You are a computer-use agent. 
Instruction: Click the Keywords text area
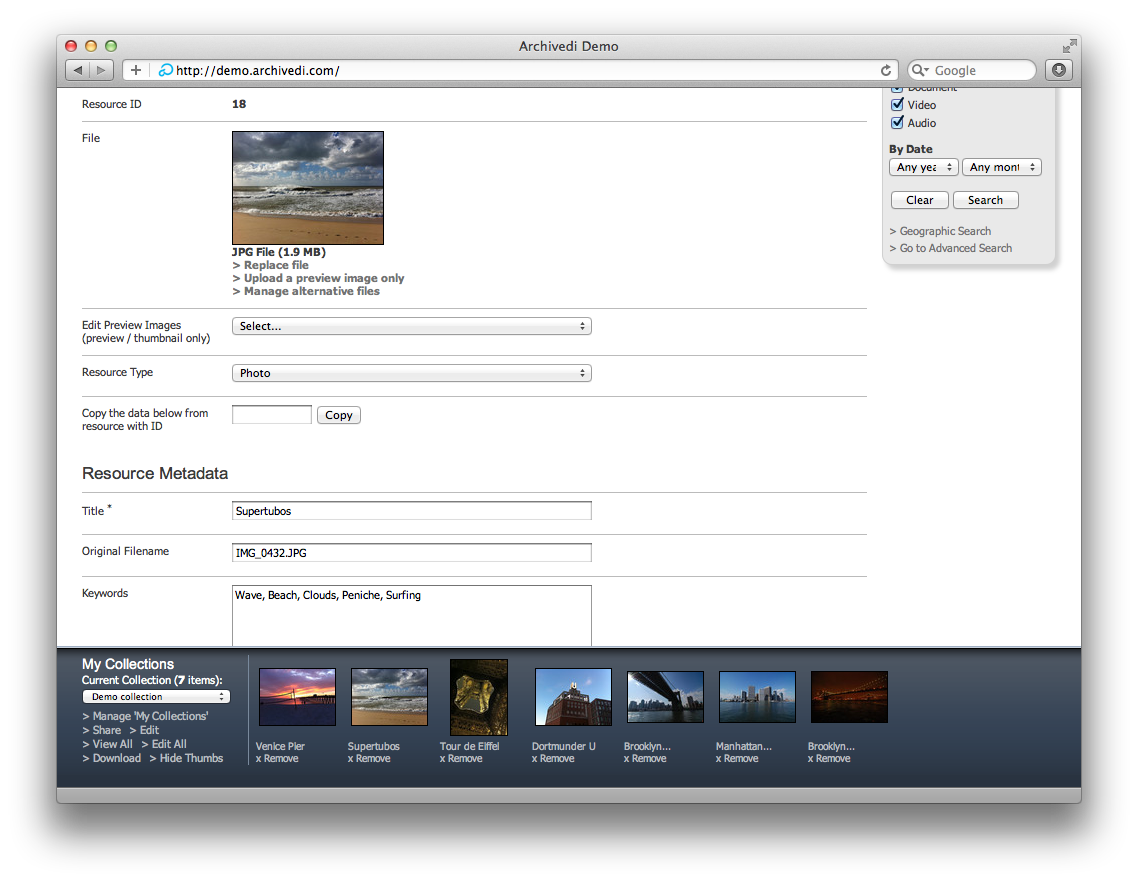coord(412,616)
